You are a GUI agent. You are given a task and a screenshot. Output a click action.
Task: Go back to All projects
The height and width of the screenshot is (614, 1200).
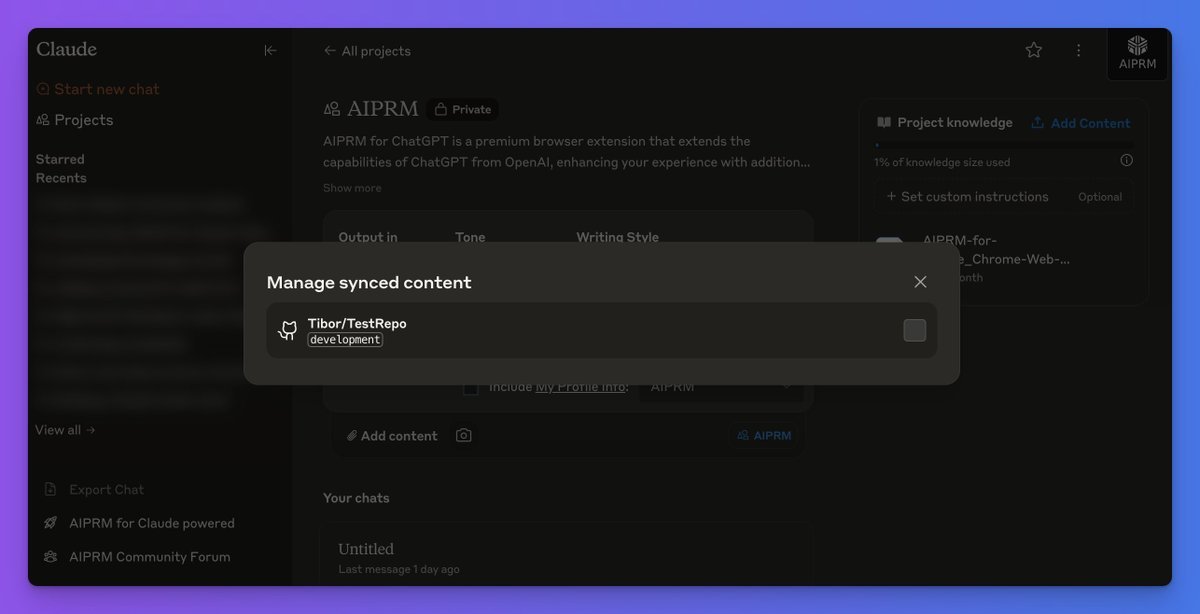coord(367,51)
